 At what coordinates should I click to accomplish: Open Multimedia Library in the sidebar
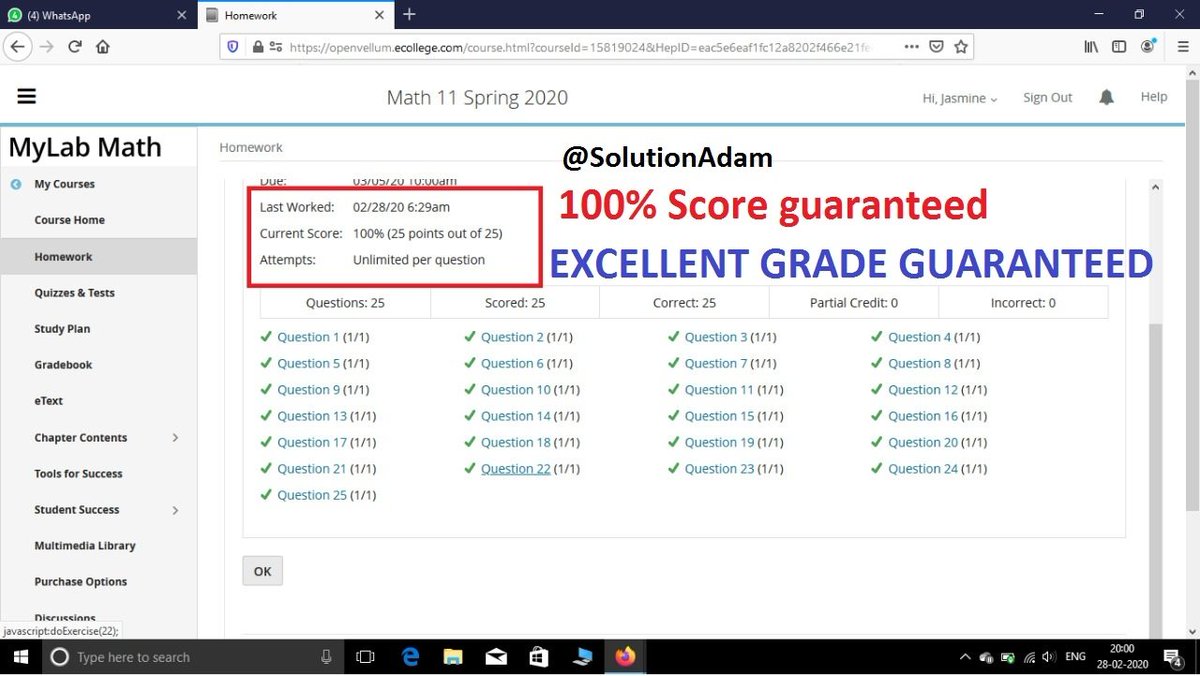click(84, 546)
